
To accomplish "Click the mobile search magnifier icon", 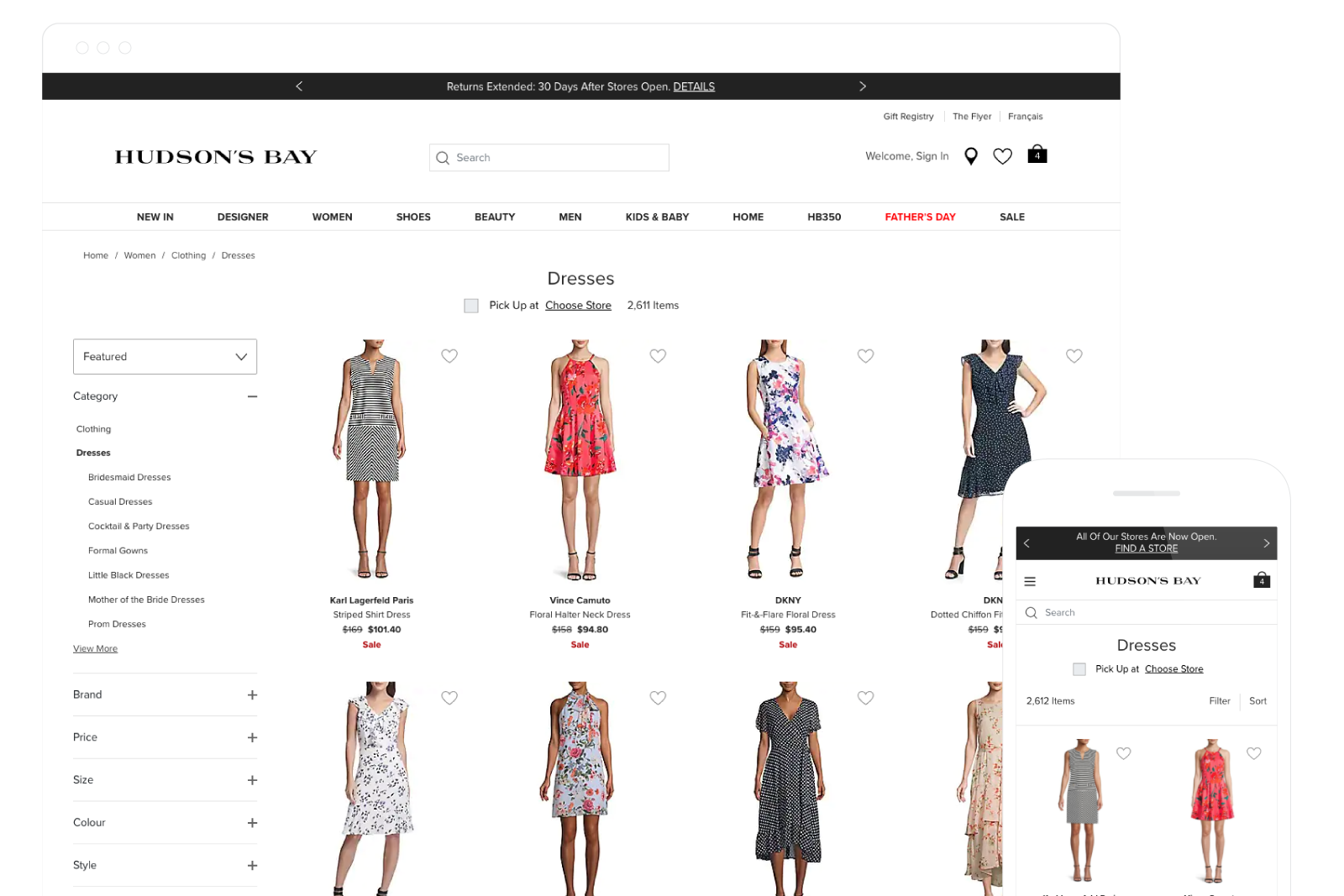I will (1032, 613).
